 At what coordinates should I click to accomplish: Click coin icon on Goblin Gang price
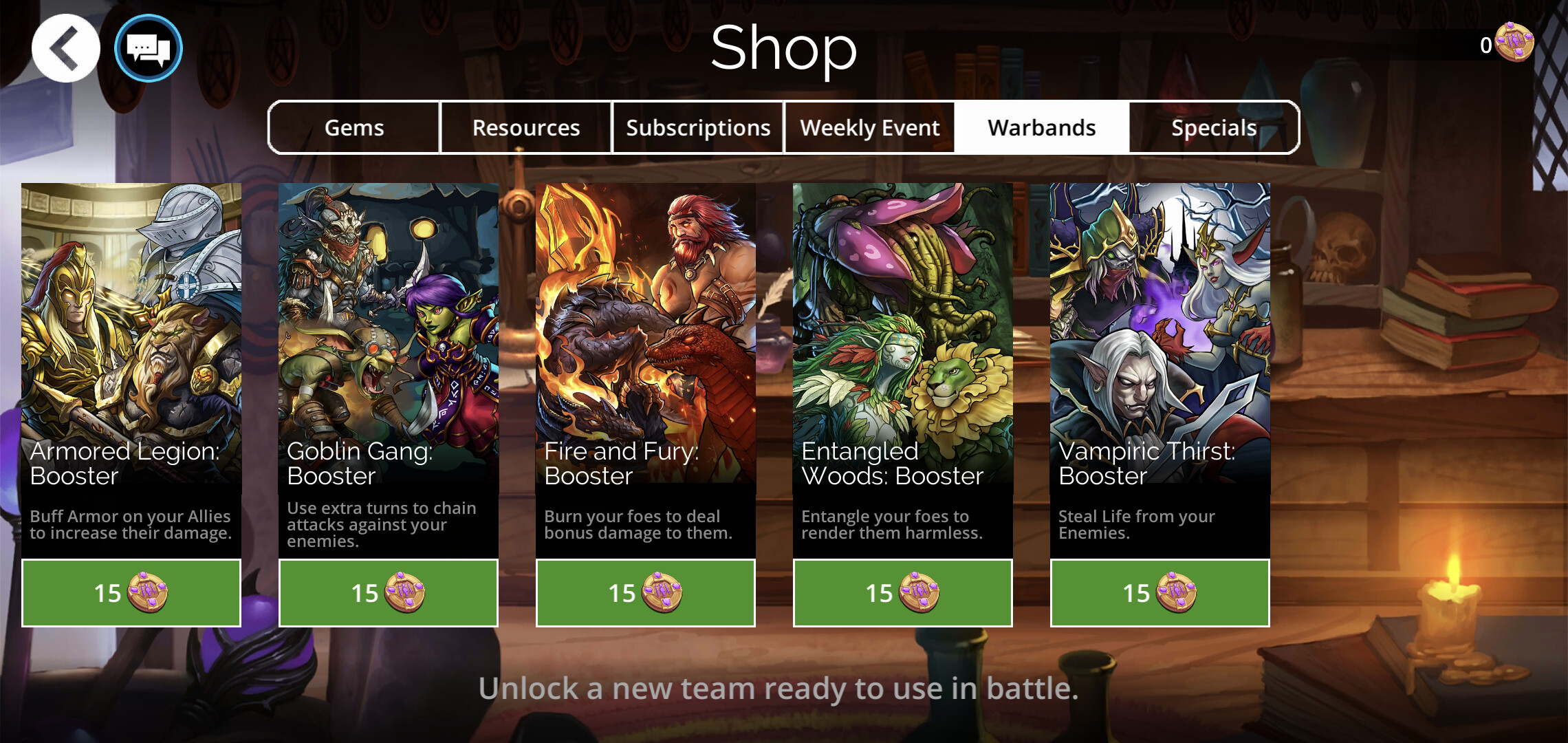[x=404, y=592]
